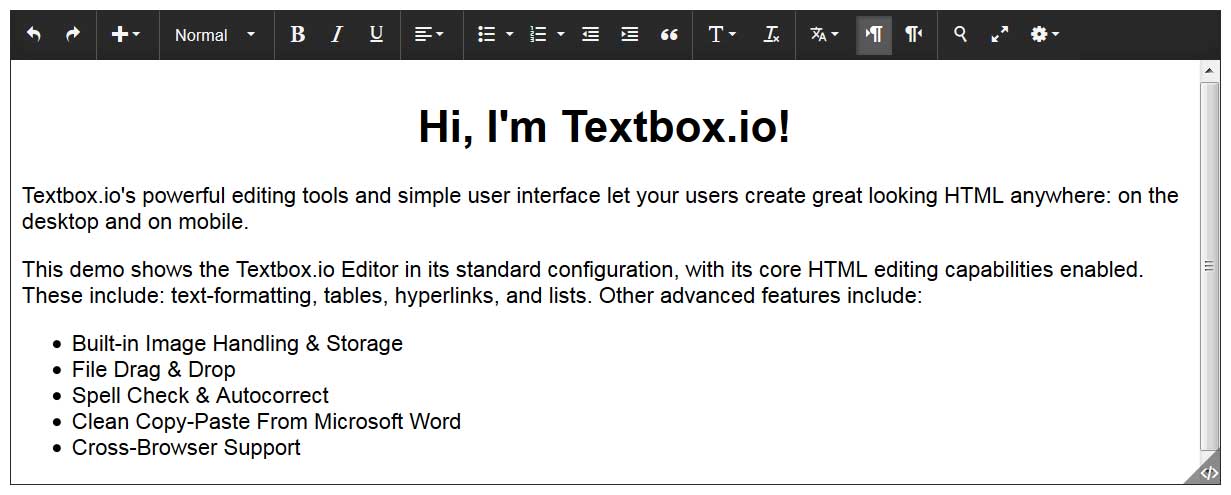
Task: Expand numbered list style options arrow
Action: pos(561,34)
